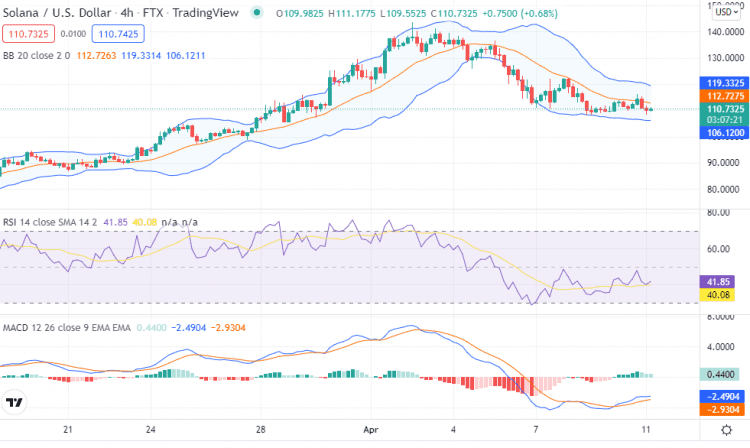Click the -2.9304 signal value label
Image resolution: width=750 pixels, height=448 pixels.
pyautogui.click(x=722, y=409)
